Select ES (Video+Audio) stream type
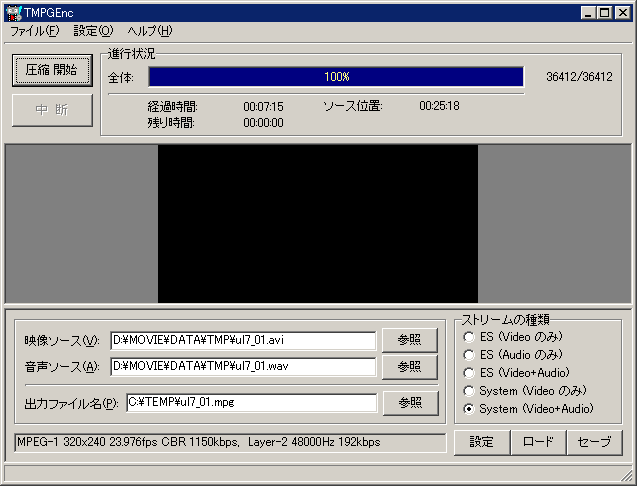 (516, 373)
